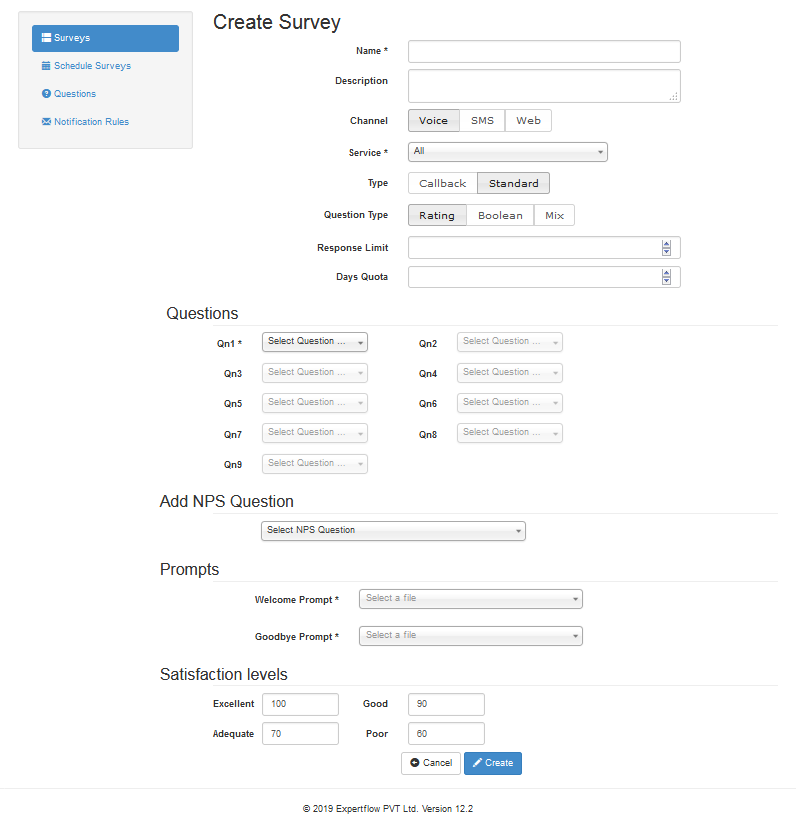Open the Service dropdown showing All
This screenshot has height=832, width=796.
tap(508, 152)
